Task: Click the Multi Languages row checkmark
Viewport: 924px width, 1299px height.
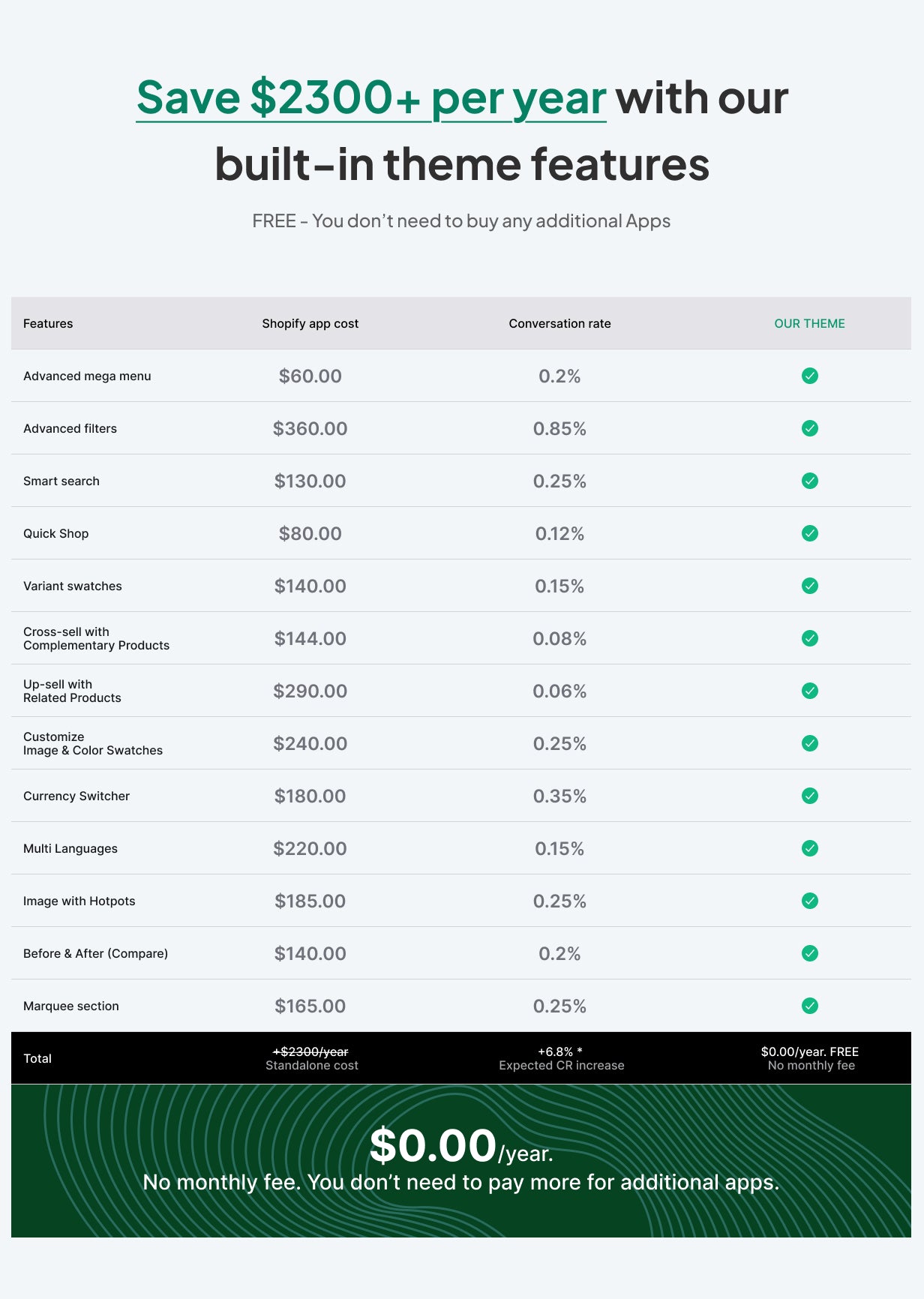Action: 809,848
